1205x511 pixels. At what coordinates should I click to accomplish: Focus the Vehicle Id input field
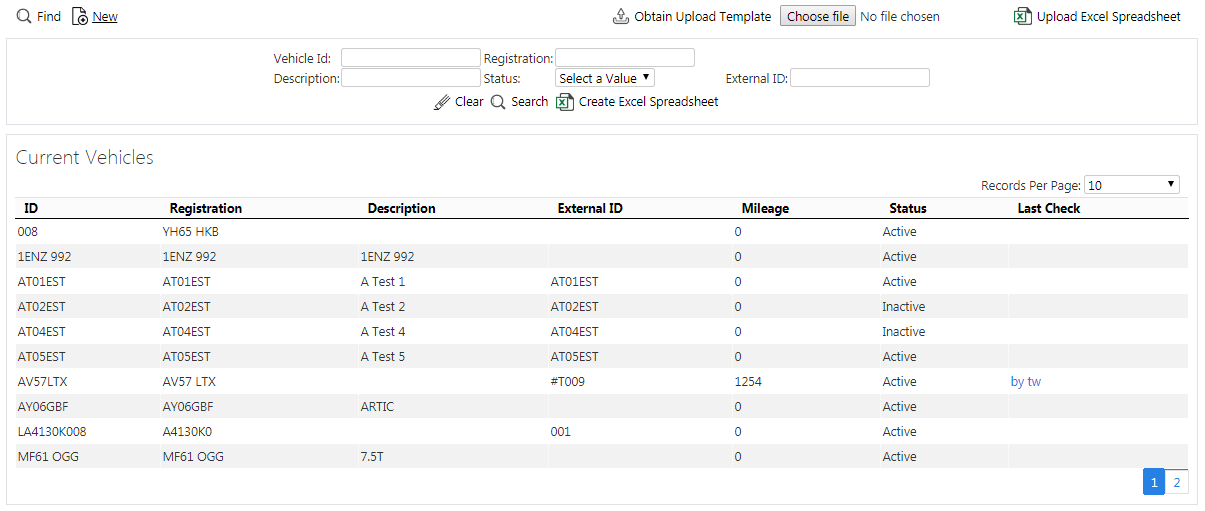(x=410, y=58)
